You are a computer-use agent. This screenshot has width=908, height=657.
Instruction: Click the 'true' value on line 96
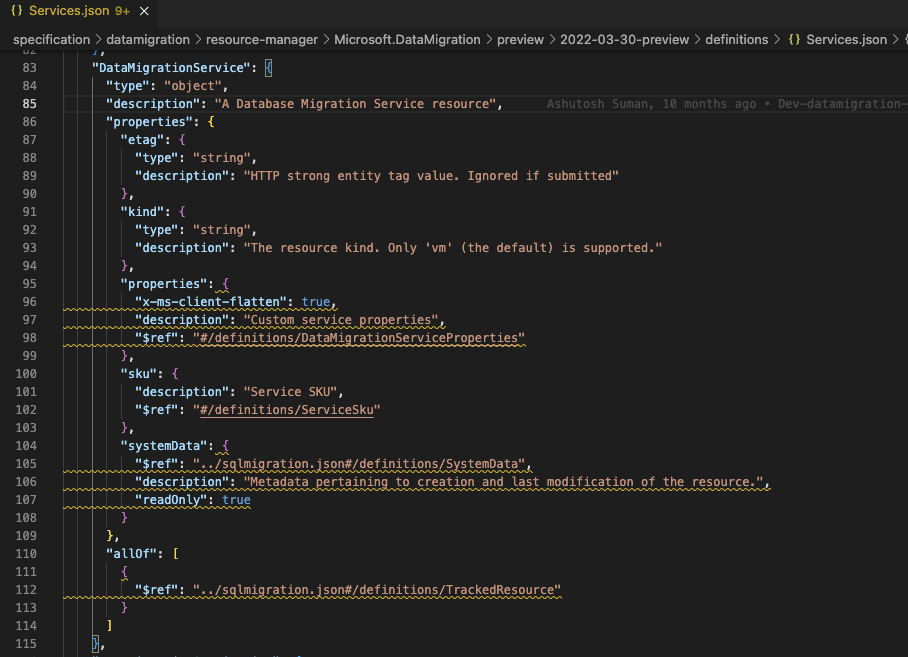(x=316, y=302)
